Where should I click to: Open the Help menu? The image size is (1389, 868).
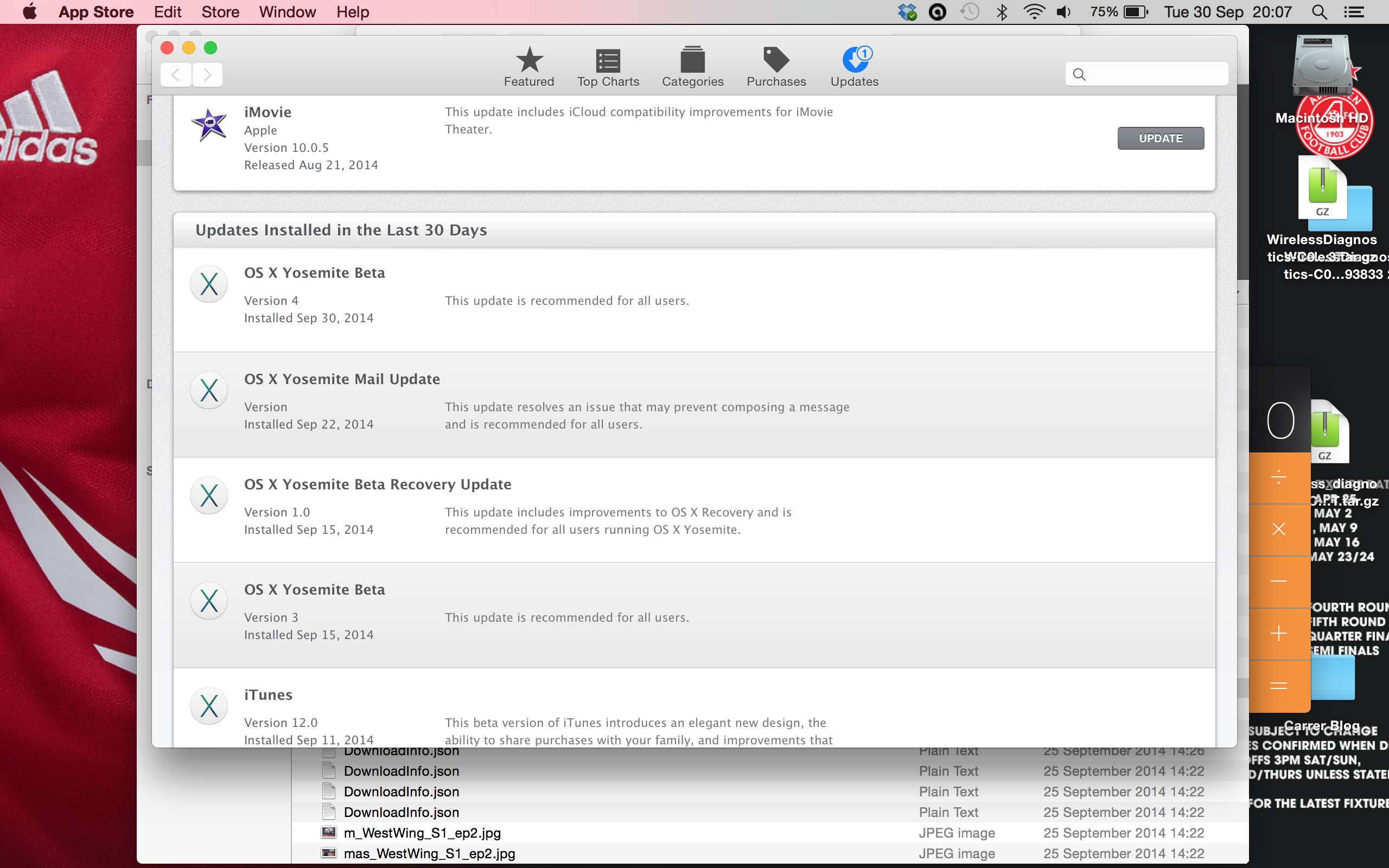[x=353, y=11]
